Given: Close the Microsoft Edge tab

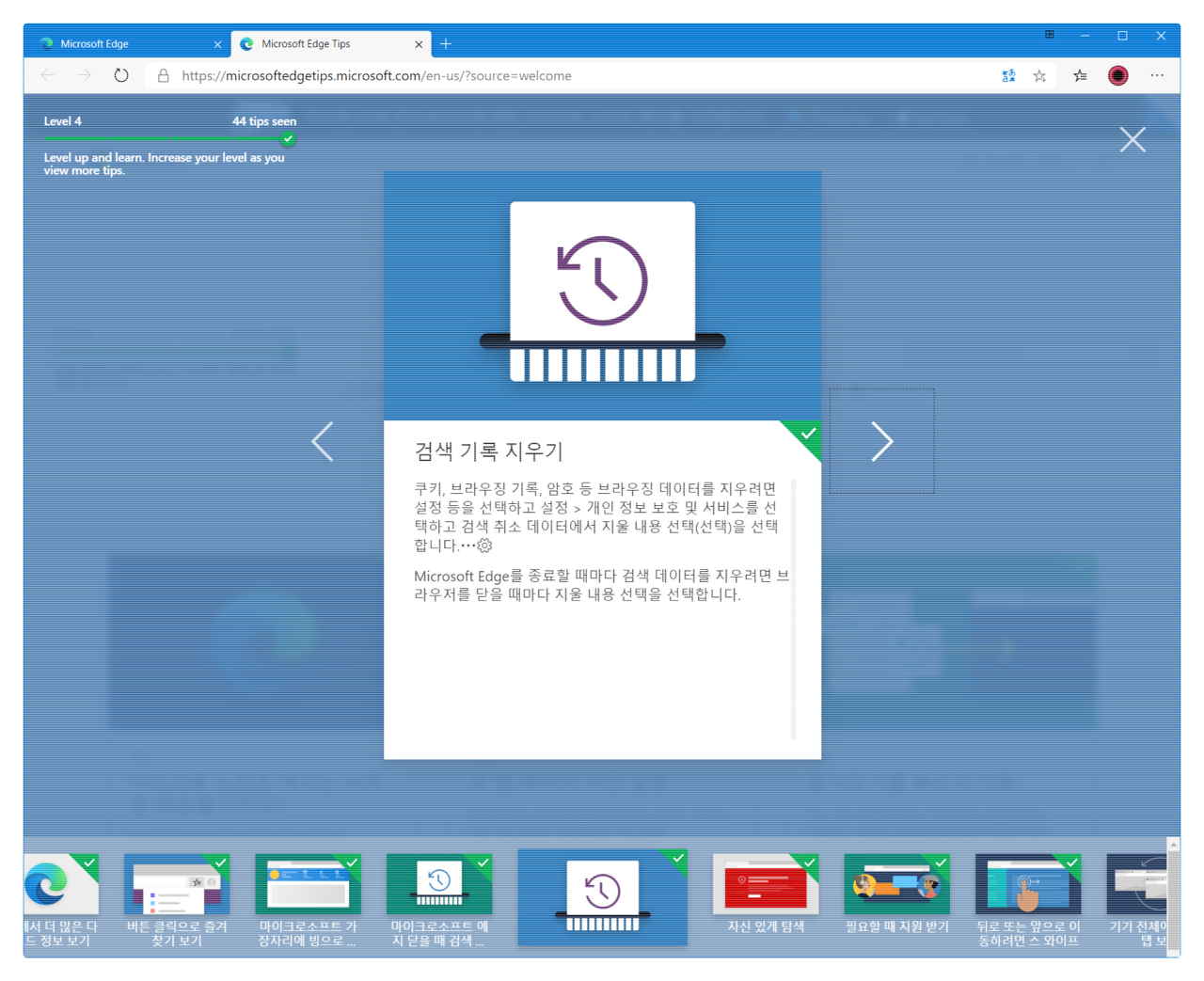Looking at the screenshot, I should pos(217,44).
